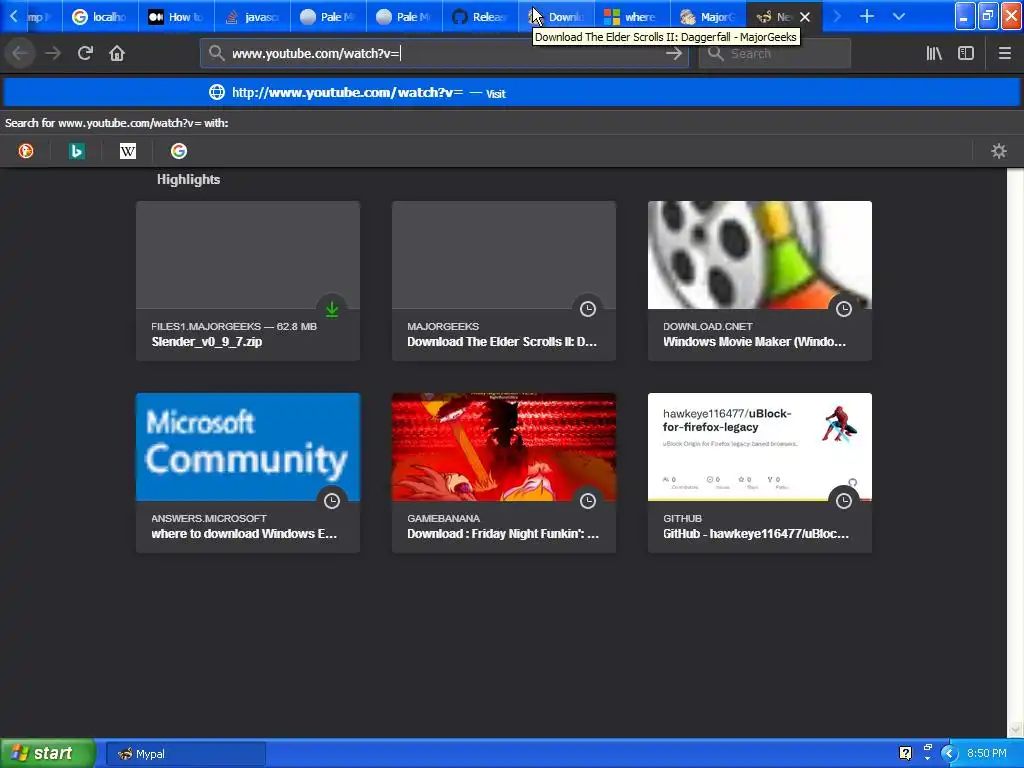
Task: Click the page vertical scrollbar
Action: pos(1015,453)
